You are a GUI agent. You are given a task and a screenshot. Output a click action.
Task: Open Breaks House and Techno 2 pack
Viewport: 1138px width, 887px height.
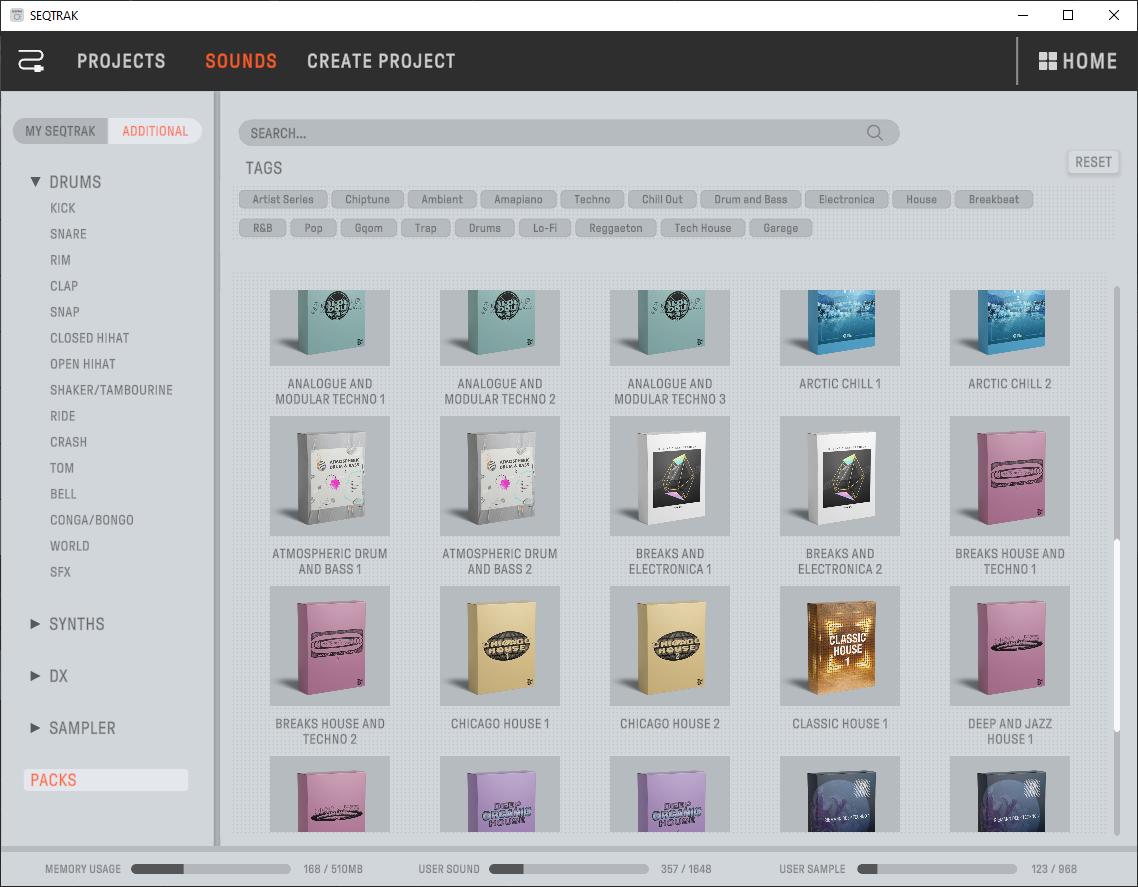pos(329,646)
